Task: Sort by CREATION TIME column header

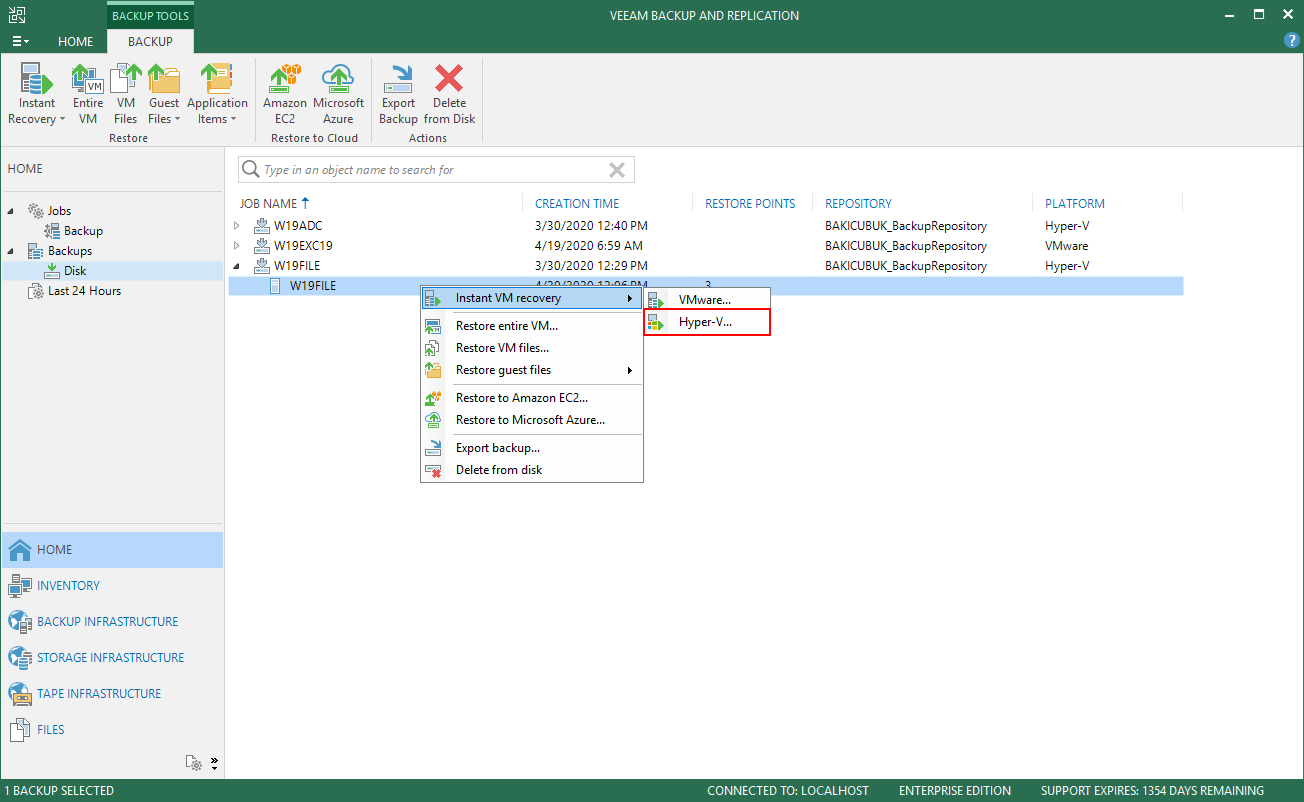Action: 577,203
